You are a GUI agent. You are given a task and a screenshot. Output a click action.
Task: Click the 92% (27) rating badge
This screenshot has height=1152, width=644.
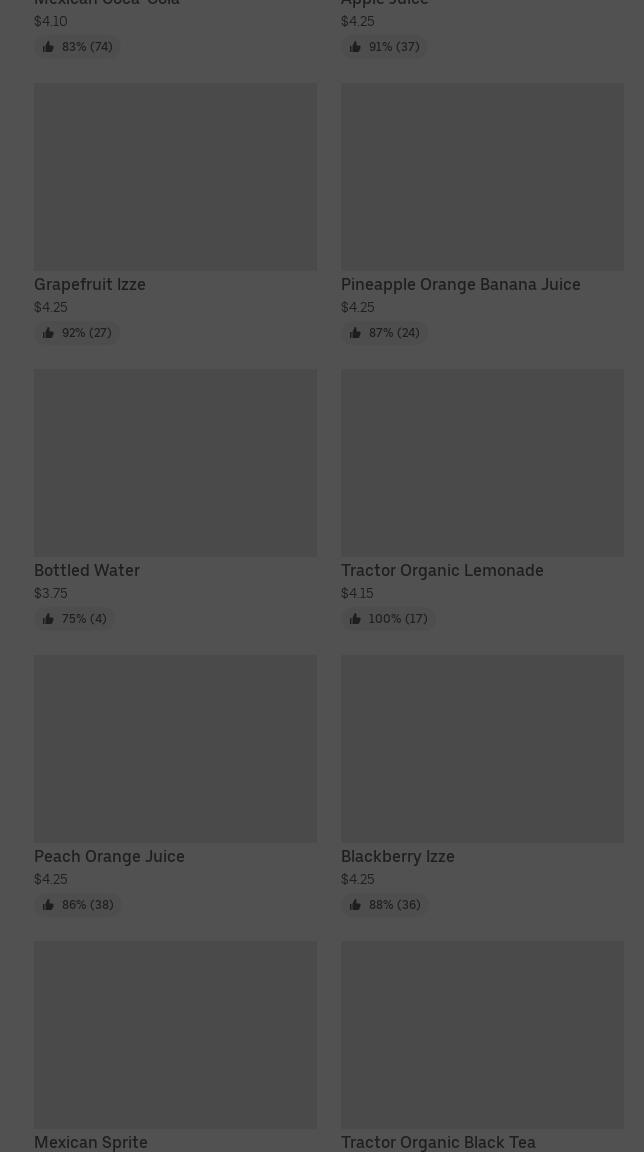(x=77, y=333)
